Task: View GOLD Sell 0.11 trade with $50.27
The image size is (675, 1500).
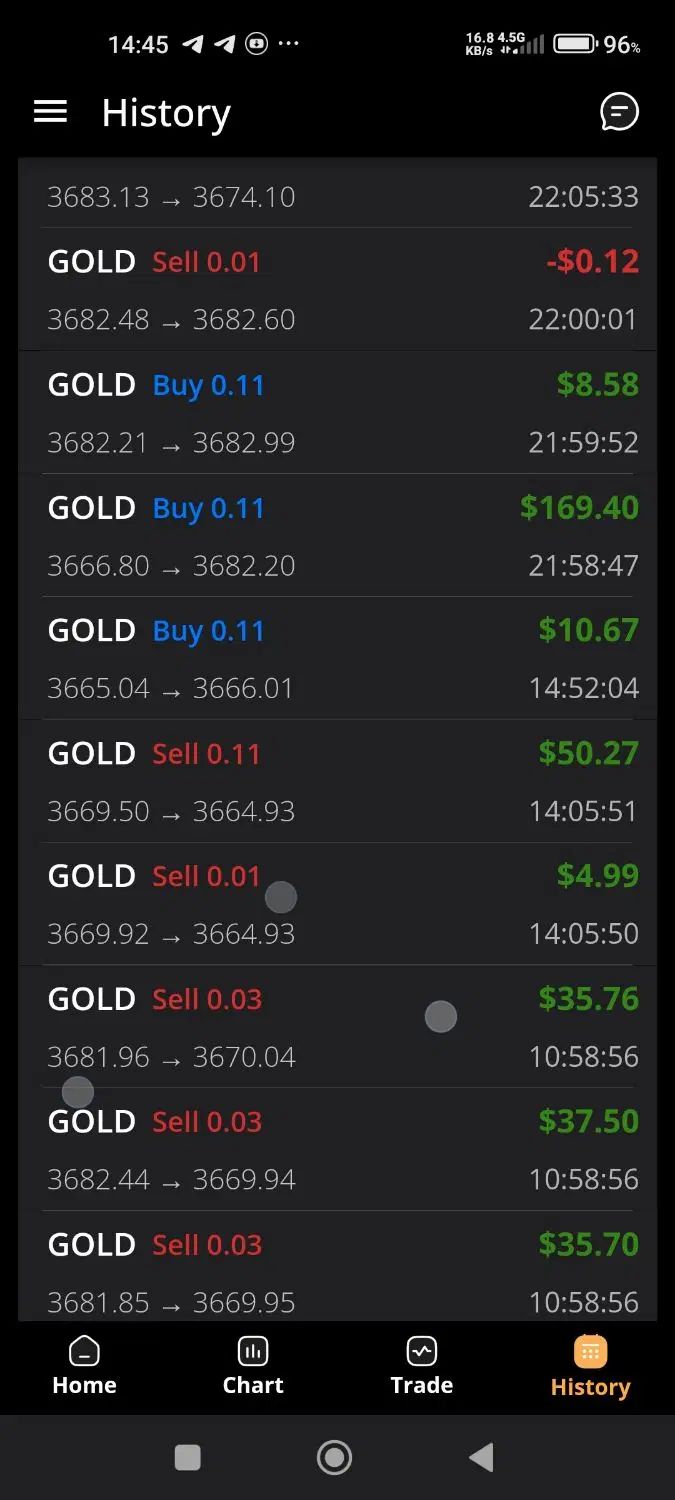Action: point(337,781)
